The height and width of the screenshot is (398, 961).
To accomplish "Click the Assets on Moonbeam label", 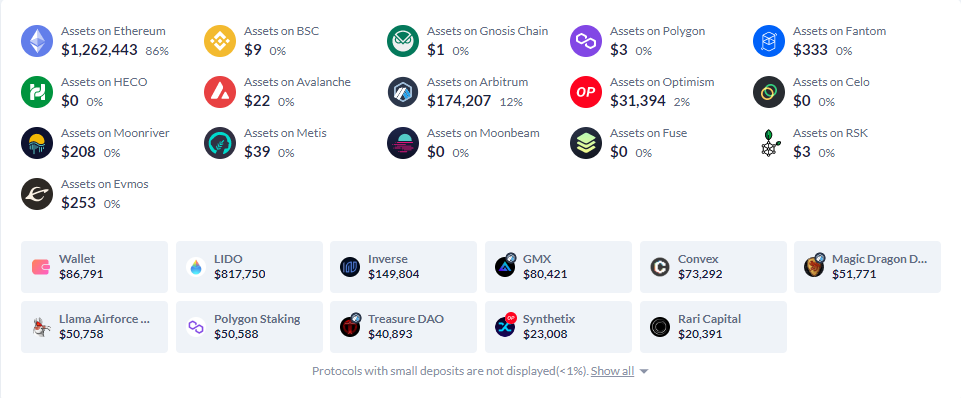I will click(483, 133).
